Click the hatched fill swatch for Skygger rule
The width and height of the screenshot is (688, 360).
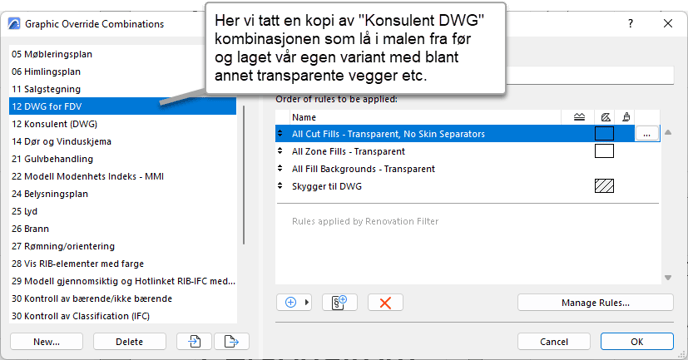[x=604, y=186]
